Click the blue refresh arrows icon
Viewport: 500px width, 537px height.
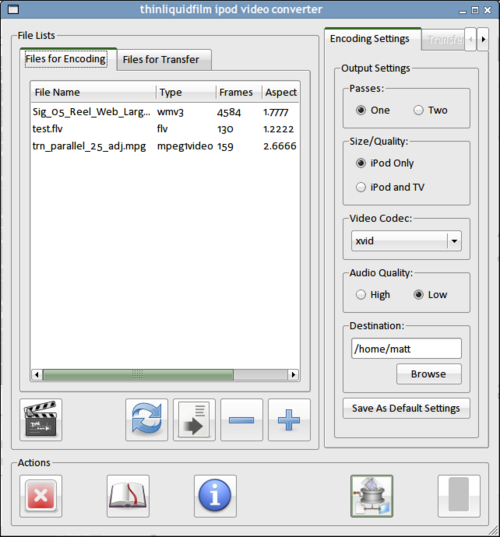147,420
